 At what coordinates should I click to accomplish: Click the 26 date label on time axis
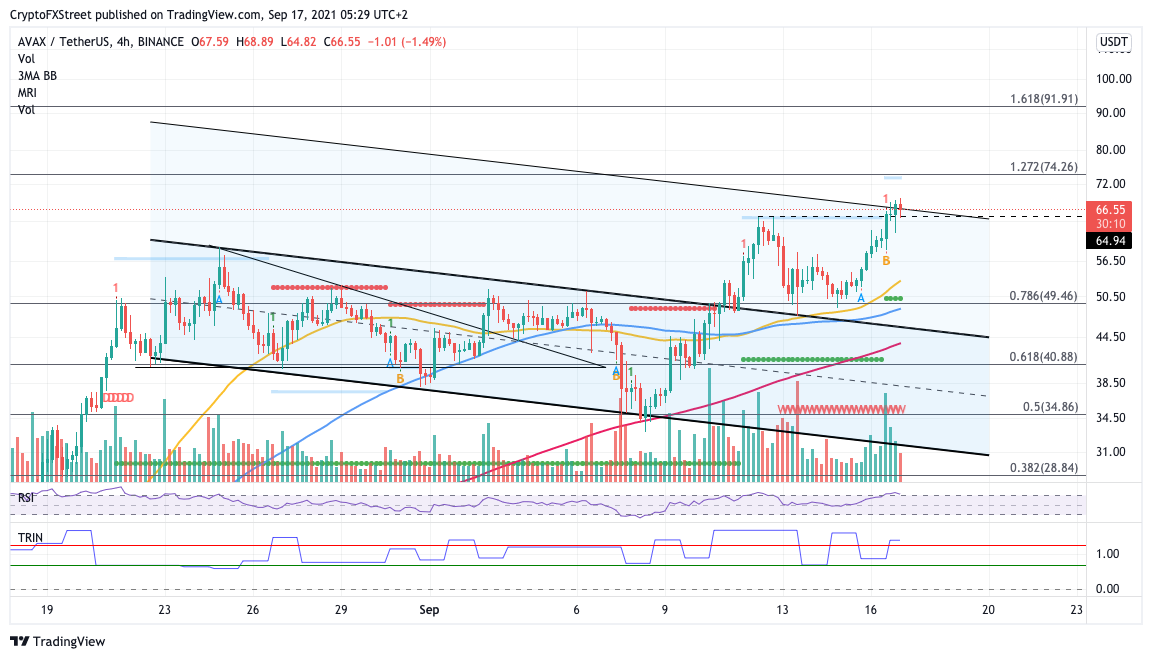point(253,610)
